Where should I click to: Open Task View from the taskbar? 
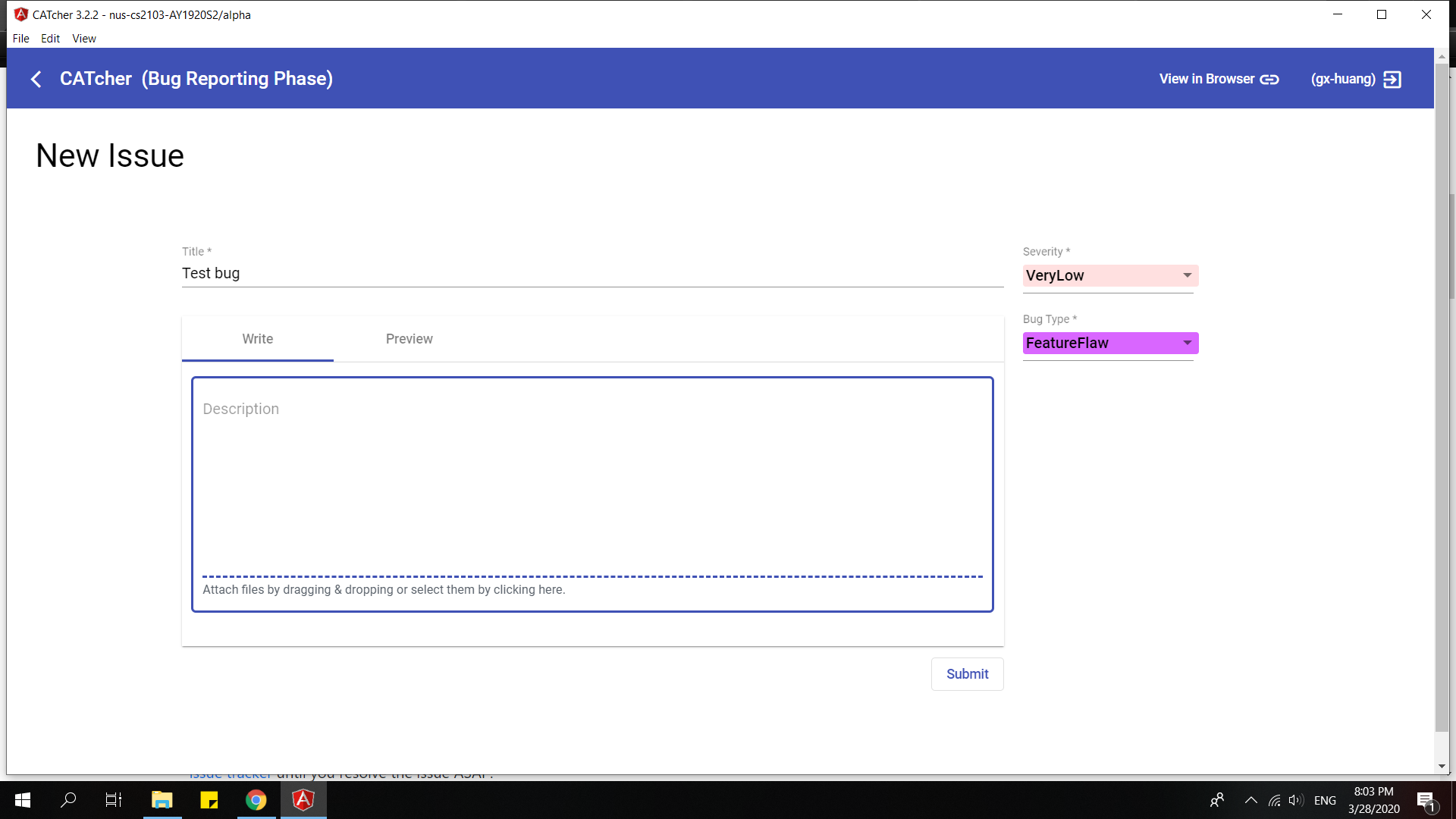point(114,800)
